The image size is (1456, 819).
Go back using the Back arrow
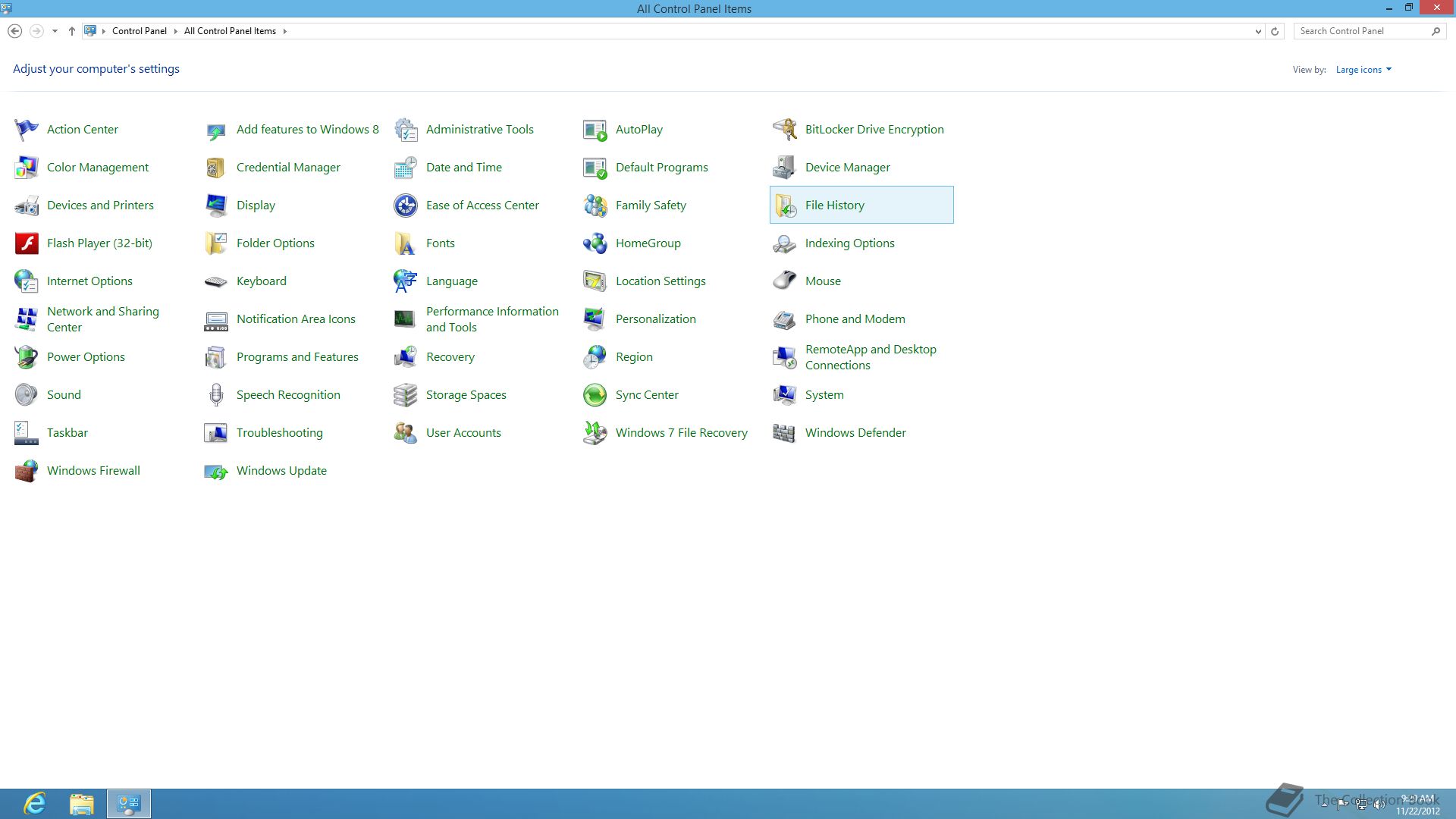point(14,31)
